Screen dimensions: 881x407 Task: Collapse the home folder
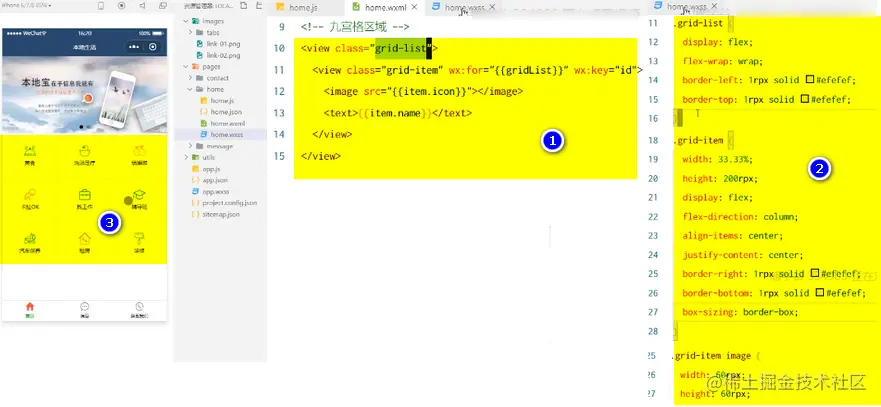191,89
